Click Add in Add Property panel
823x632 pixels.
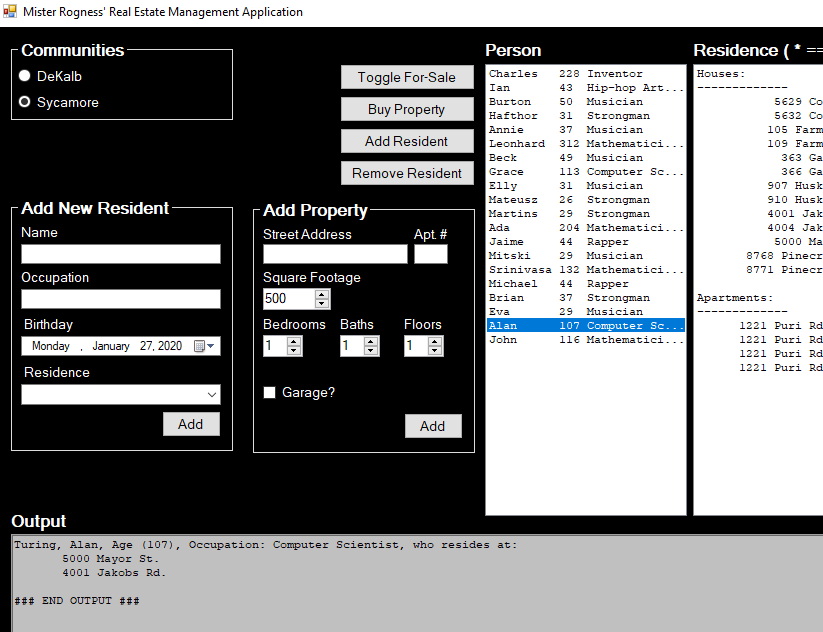point(432,426)
